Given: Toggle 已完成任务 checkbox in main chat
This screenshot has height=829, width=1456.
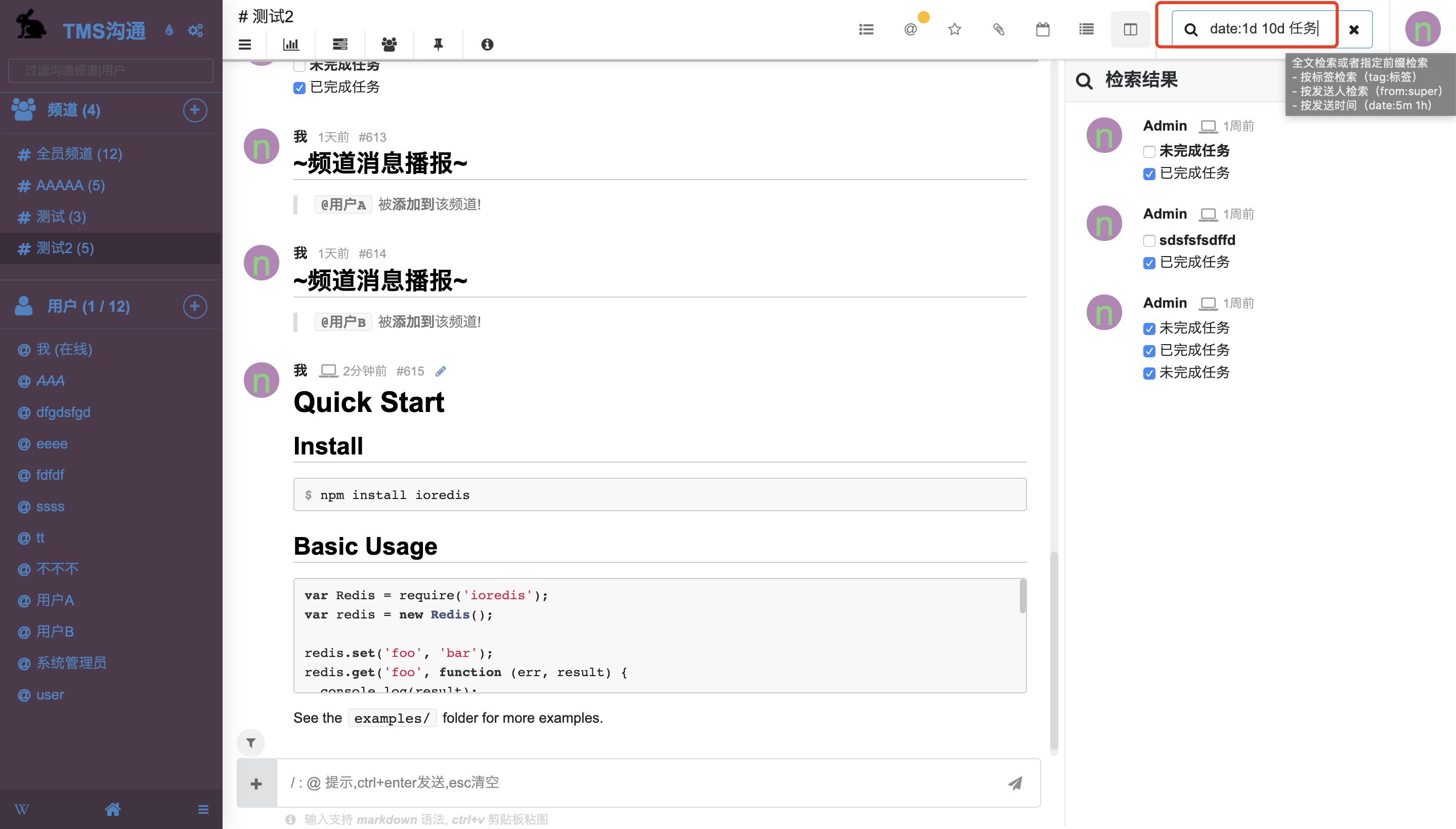Looking at the screenshot, I should coord(299,88).
